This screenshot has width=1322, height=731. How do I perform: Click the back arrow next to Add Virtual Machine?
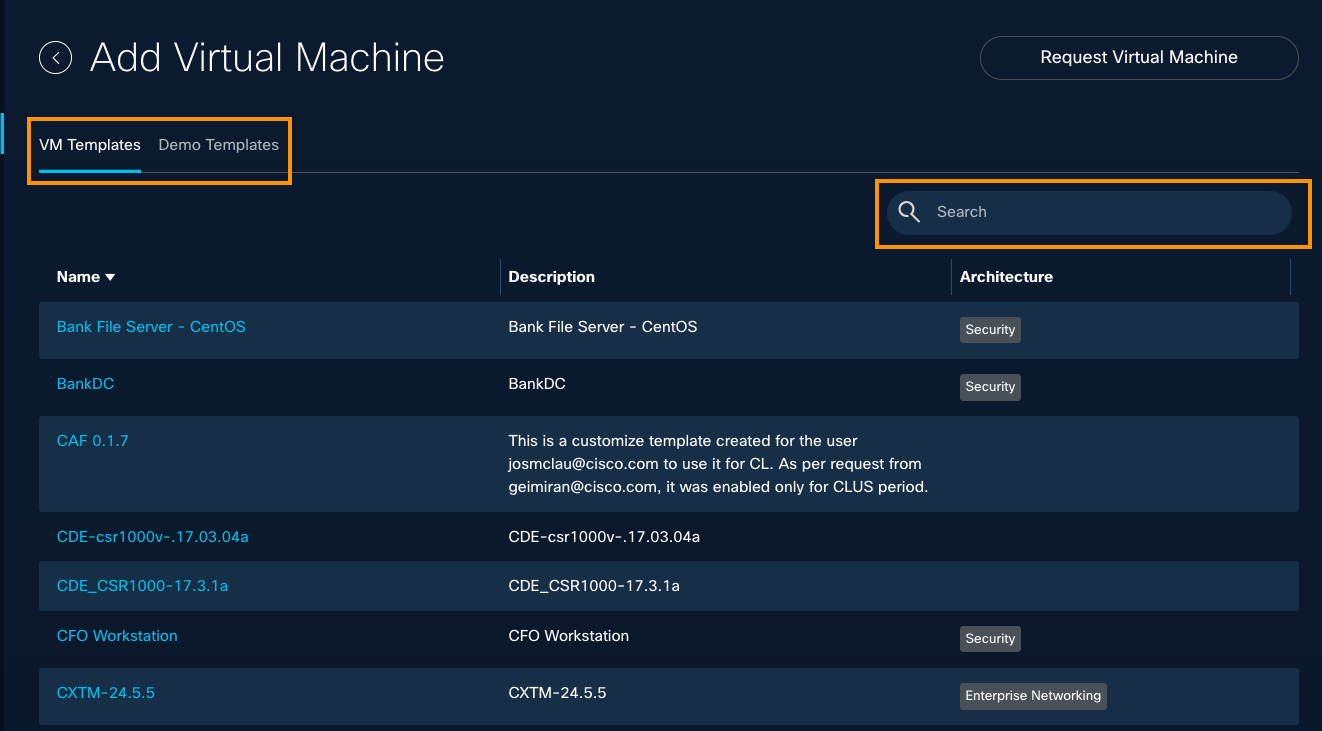[56, 58]
